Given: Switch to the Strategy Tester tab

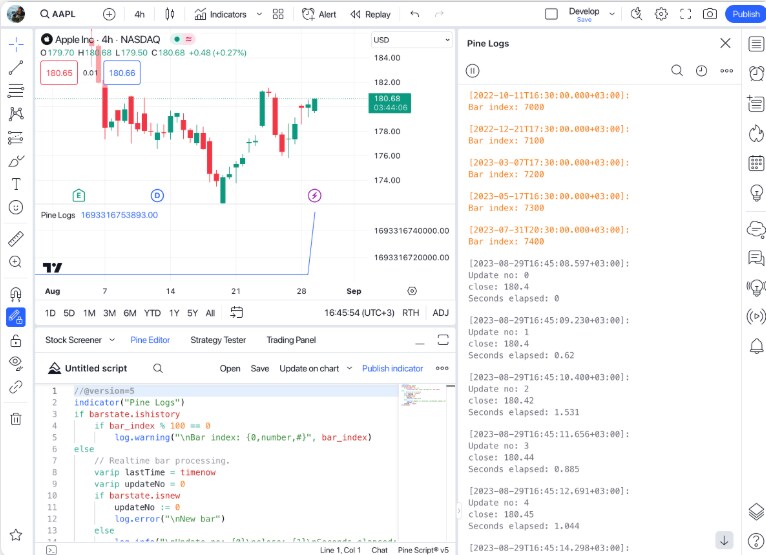Looking at the screenshot, I should pyautogui.click(x=218, y=340).
